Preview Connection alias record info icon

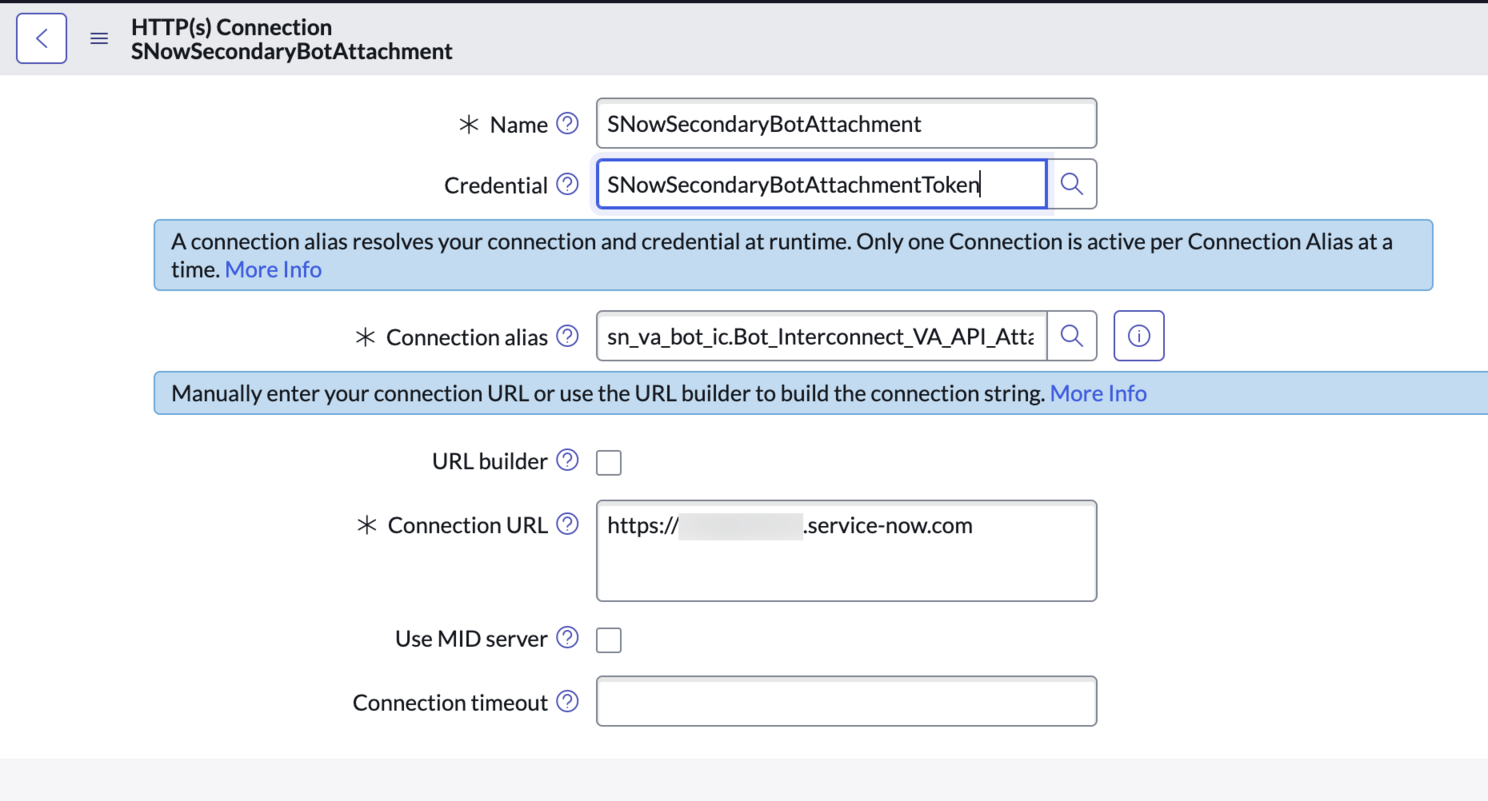pyautogui.click(x=1138, y=336)
